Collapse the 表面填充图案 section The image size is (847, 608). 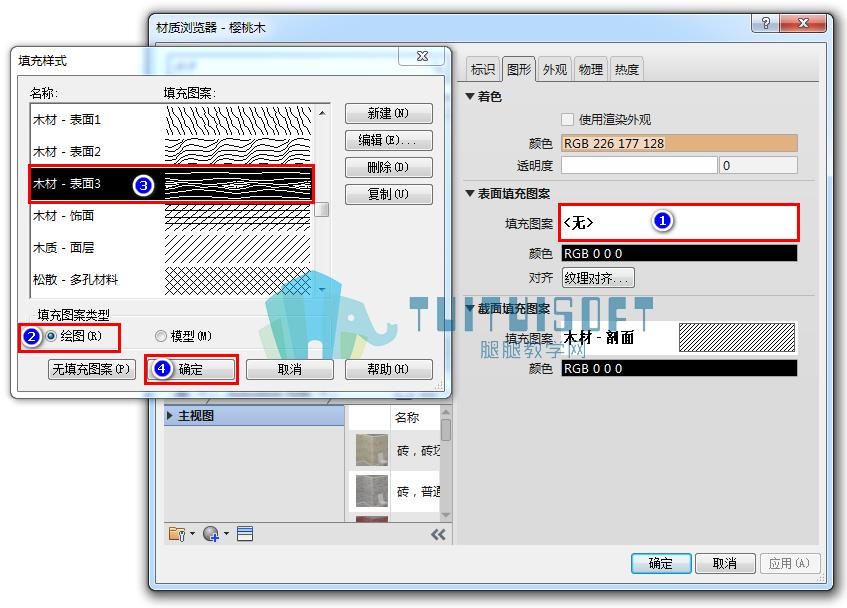(470, 193)
